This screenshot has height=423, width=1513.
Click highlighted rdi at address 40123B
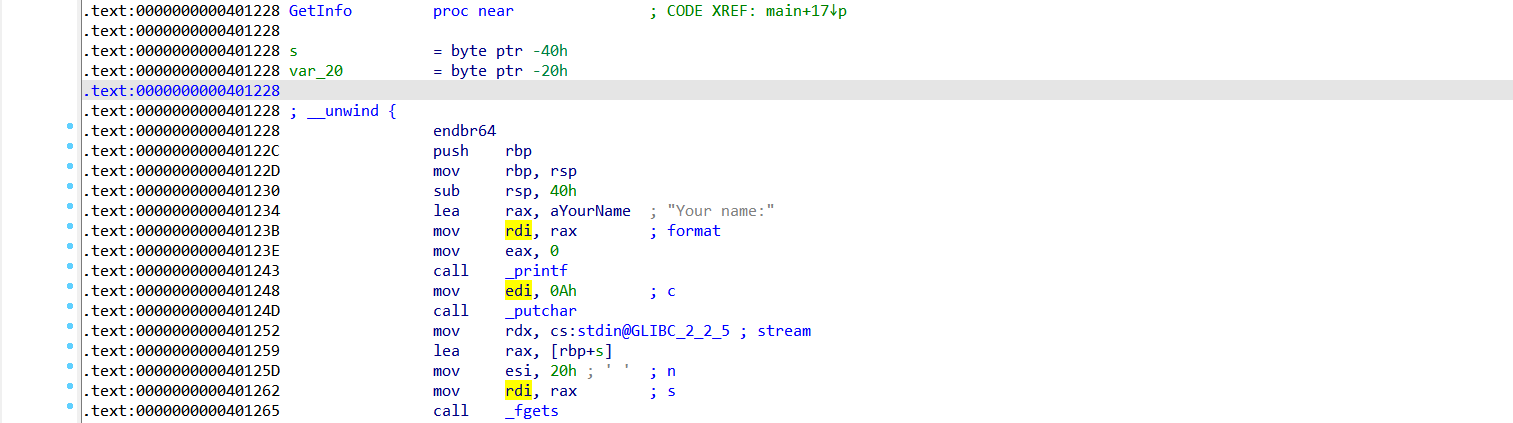pos(518,231)
